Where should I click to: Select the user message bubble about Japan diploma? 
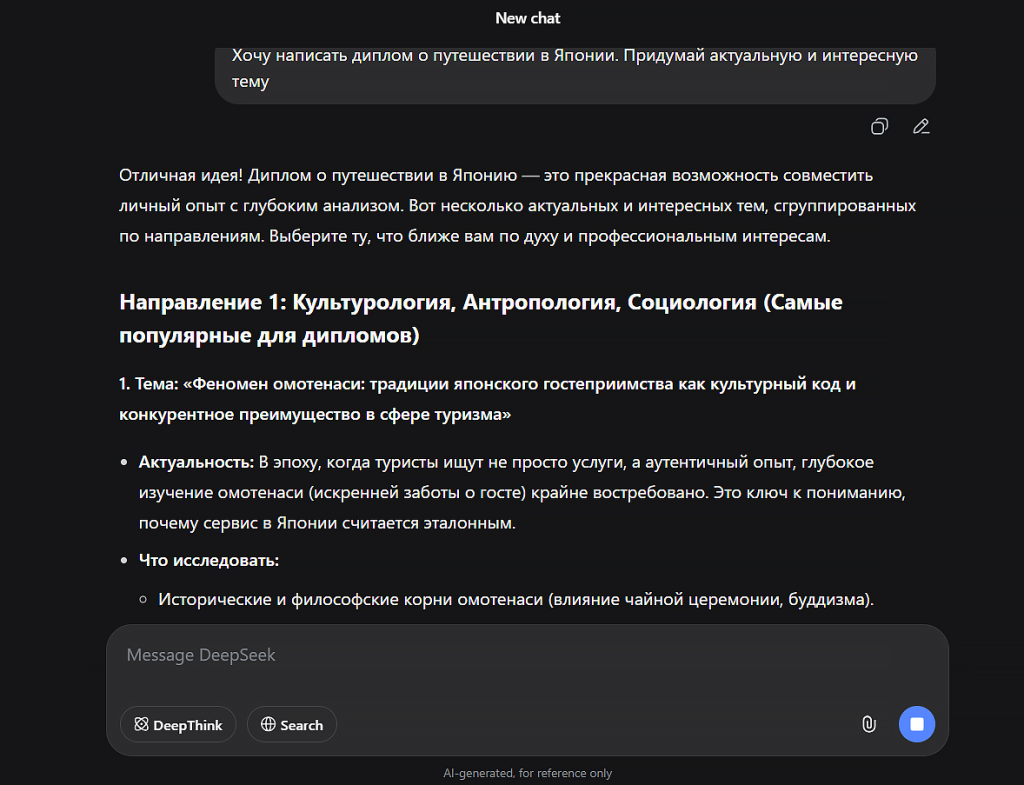coord(574,68)
